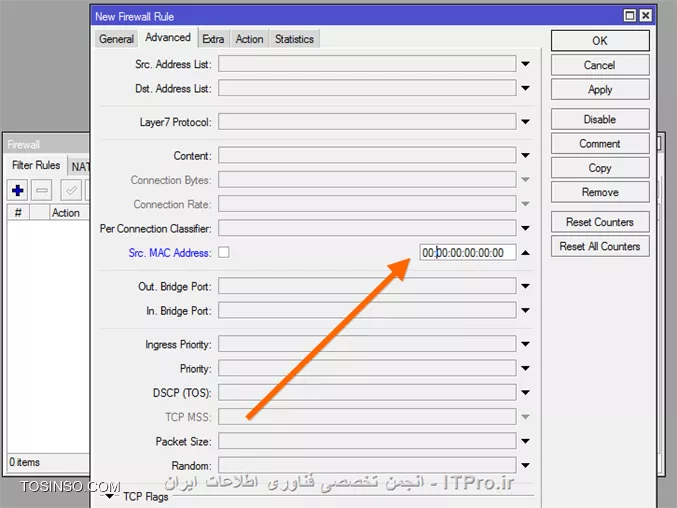This screenshot has height=508, width=677.
Task: Click the '0 items' status text
Action: (25, 462)
